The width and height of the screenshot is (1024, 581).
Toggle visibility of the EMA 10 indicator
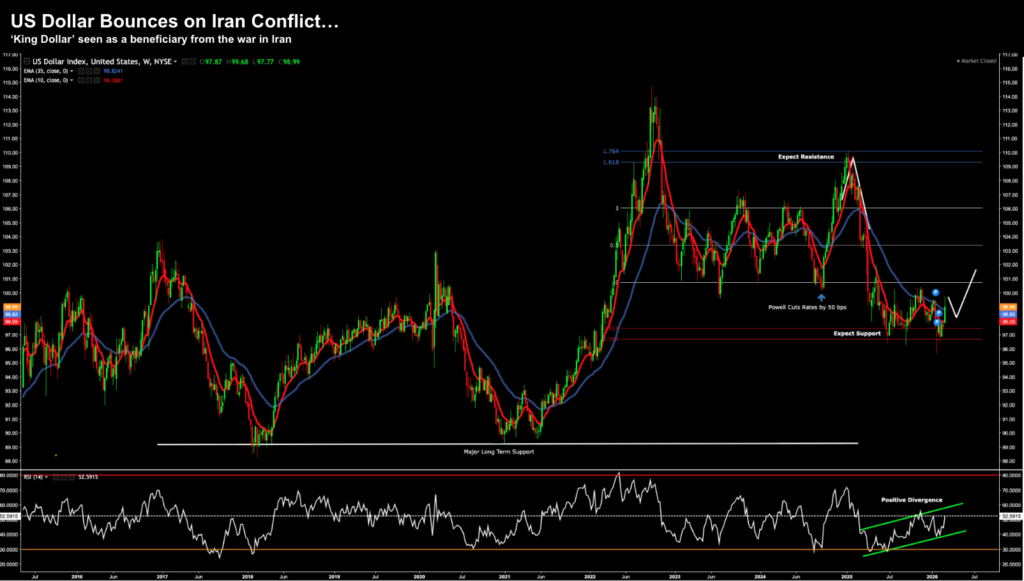[83, 80]
